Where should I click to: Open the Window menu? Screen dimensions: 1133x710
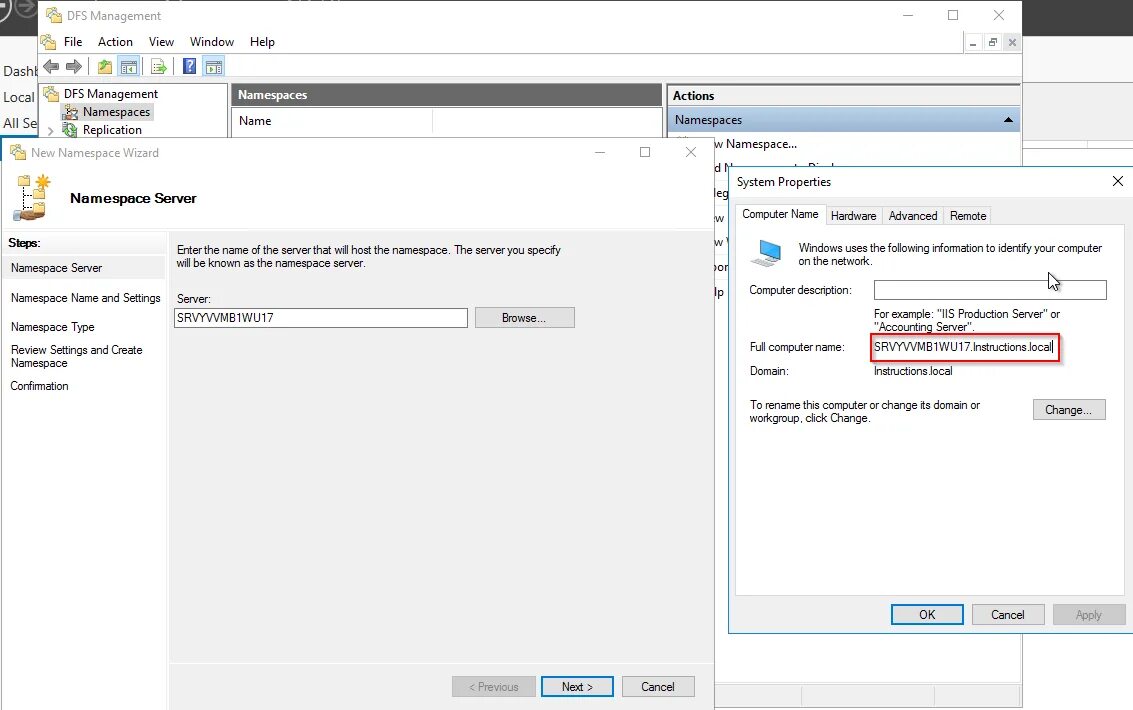coord(212,42)
